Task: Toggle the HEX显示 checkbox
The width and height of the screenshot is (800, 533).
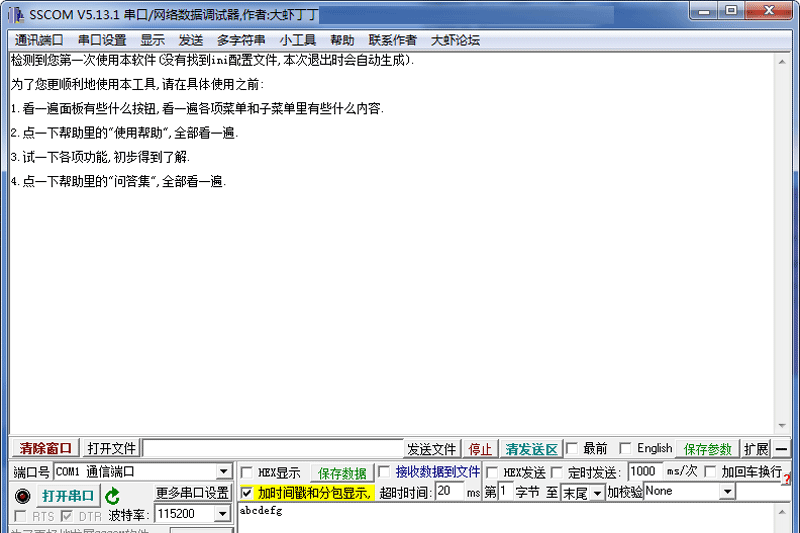Action: coord(246,472)
